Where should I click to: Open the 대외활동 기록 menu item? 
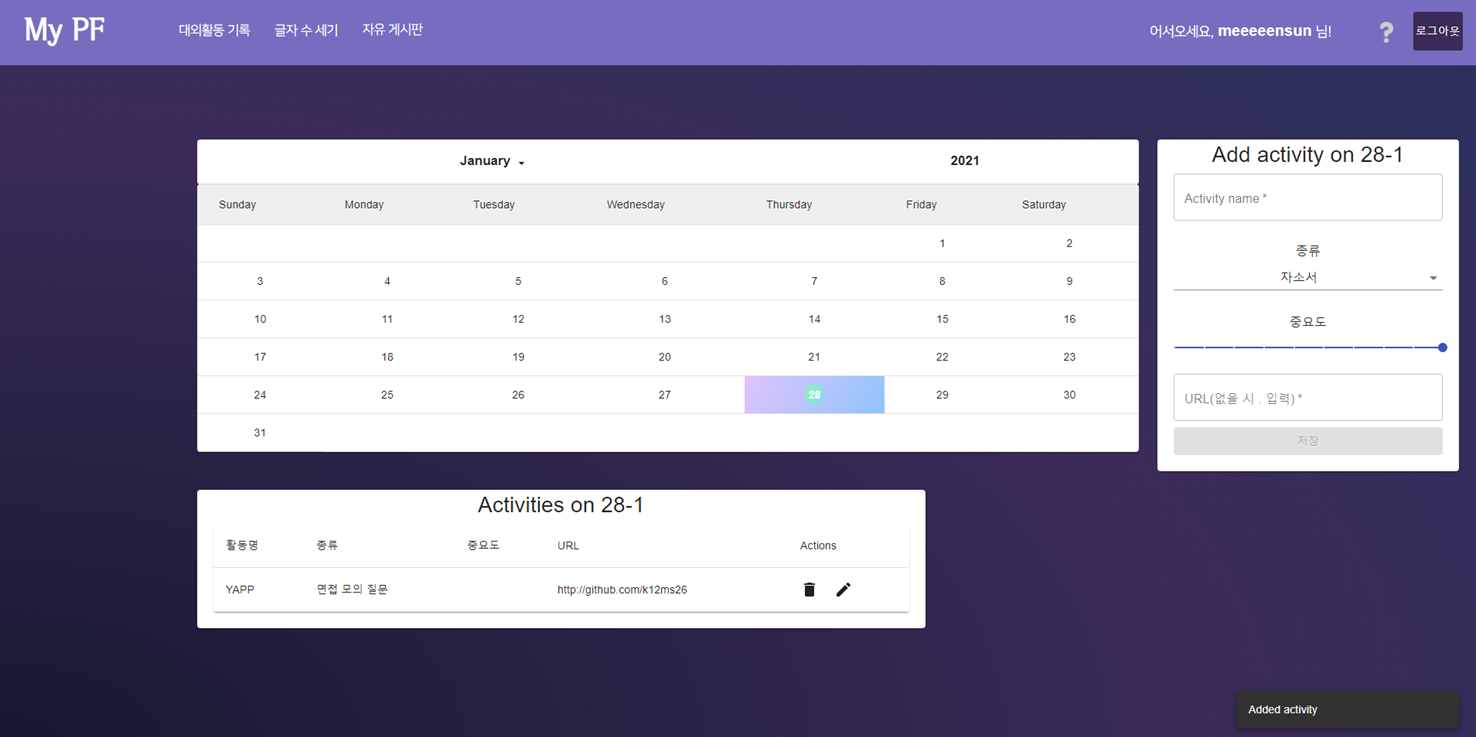click(214, 30)
